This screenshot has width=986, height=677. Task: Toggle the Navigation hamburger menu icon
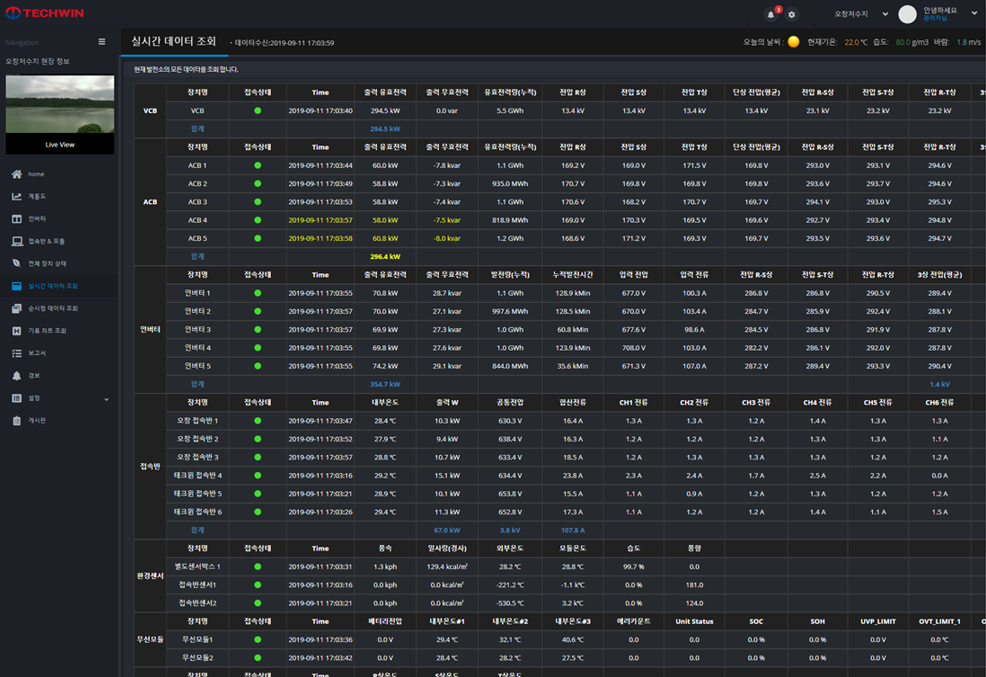click(101, 42)
